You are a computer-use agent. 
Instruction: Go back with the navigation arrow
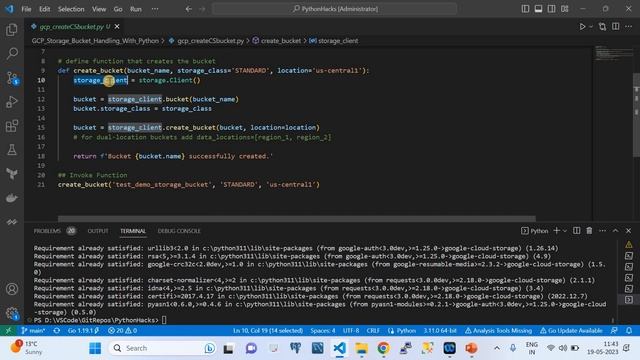coord(189,9)
